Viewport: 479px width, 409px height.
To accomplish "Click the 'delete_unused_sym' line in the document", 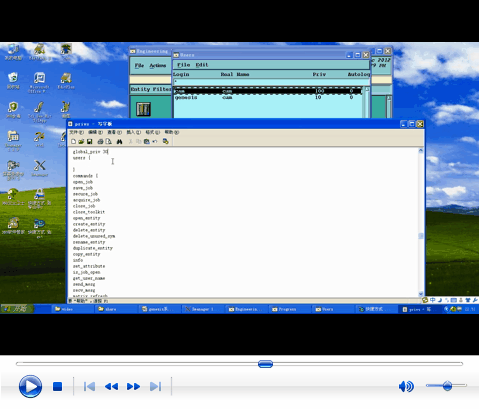I will [94, 236].
